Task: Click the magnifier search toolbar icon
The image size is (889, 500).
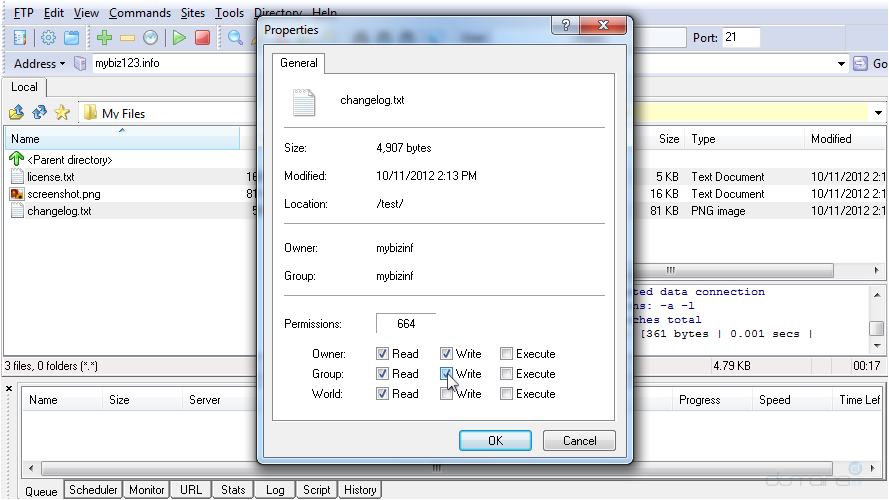Action: tap(235, 38)
